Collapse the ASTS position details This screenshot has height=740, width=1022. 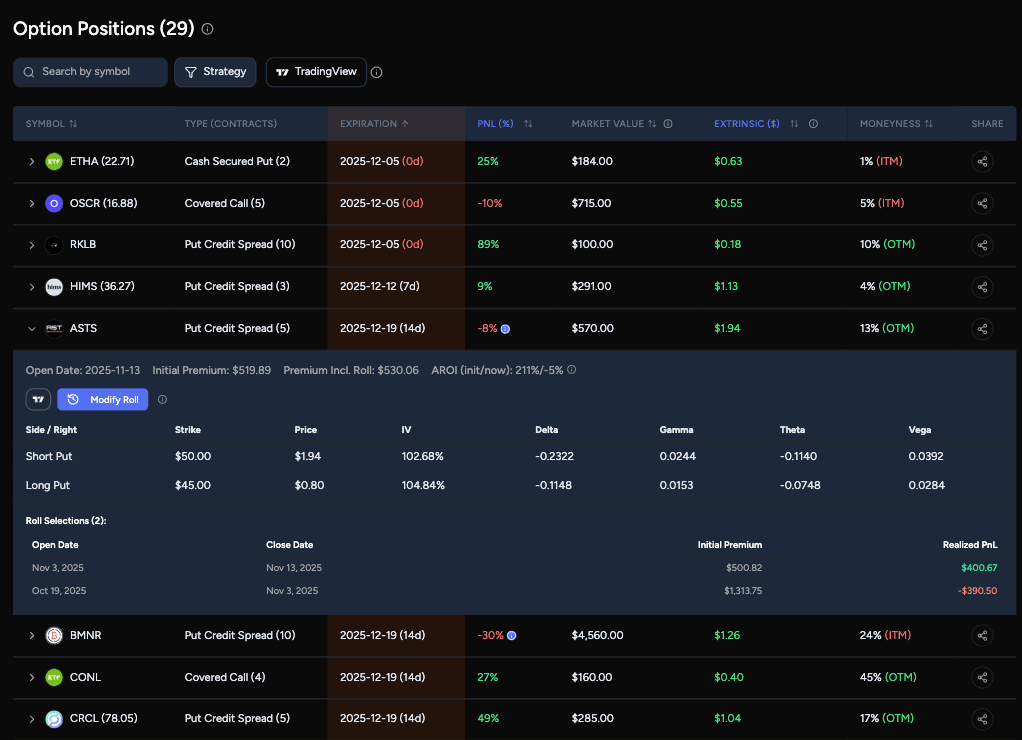click(x=31, y=328)
